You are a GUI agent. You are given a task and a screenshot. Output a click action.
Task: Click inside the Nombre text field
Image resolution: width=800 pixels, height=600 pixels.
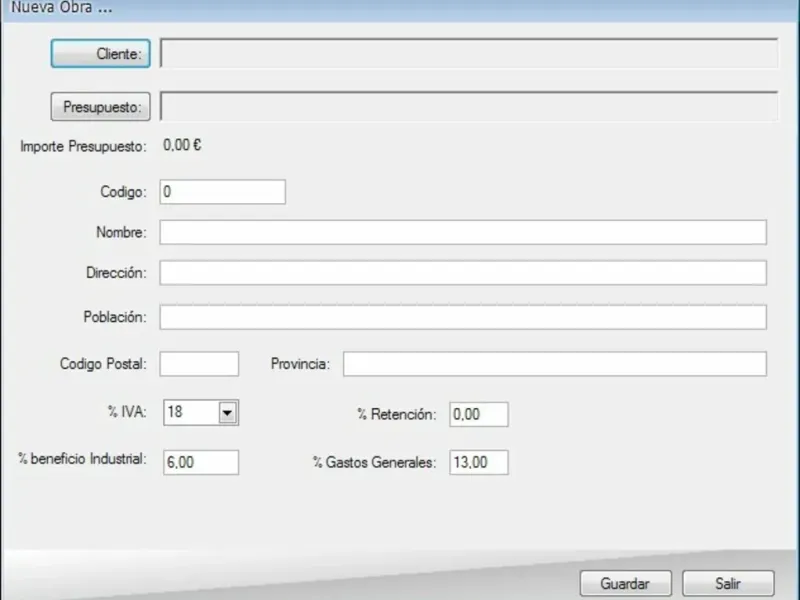(x=463, y=232)
